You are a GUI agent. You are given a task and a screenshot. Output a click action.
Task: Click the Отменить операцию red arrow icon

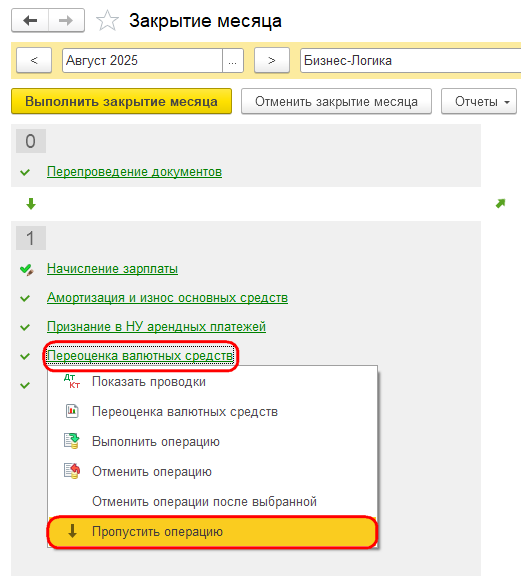72,471
